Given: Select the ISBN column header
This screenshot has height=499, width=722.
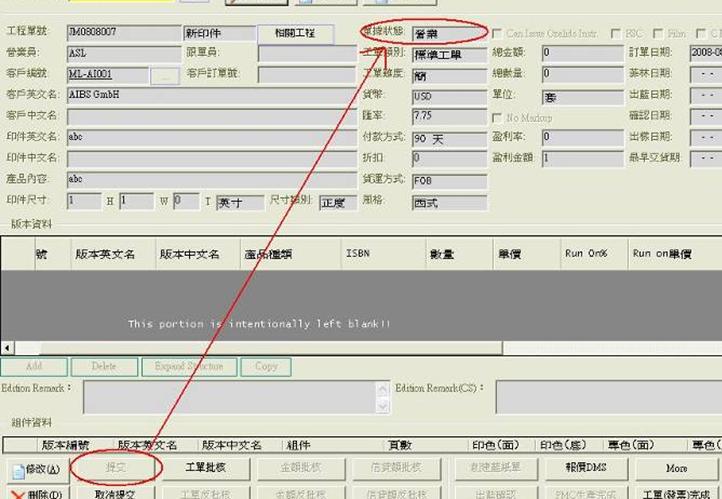Looking at the screenshot, I should (x=358, y=254).
